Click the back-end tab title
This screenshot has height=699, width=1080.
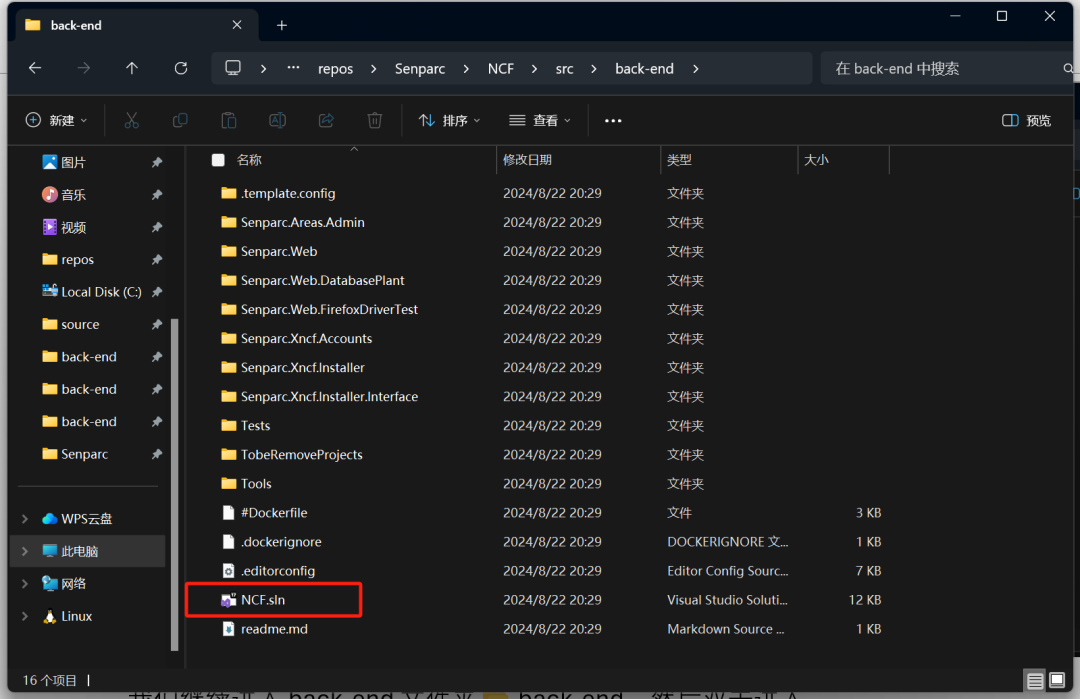[76, 25]
